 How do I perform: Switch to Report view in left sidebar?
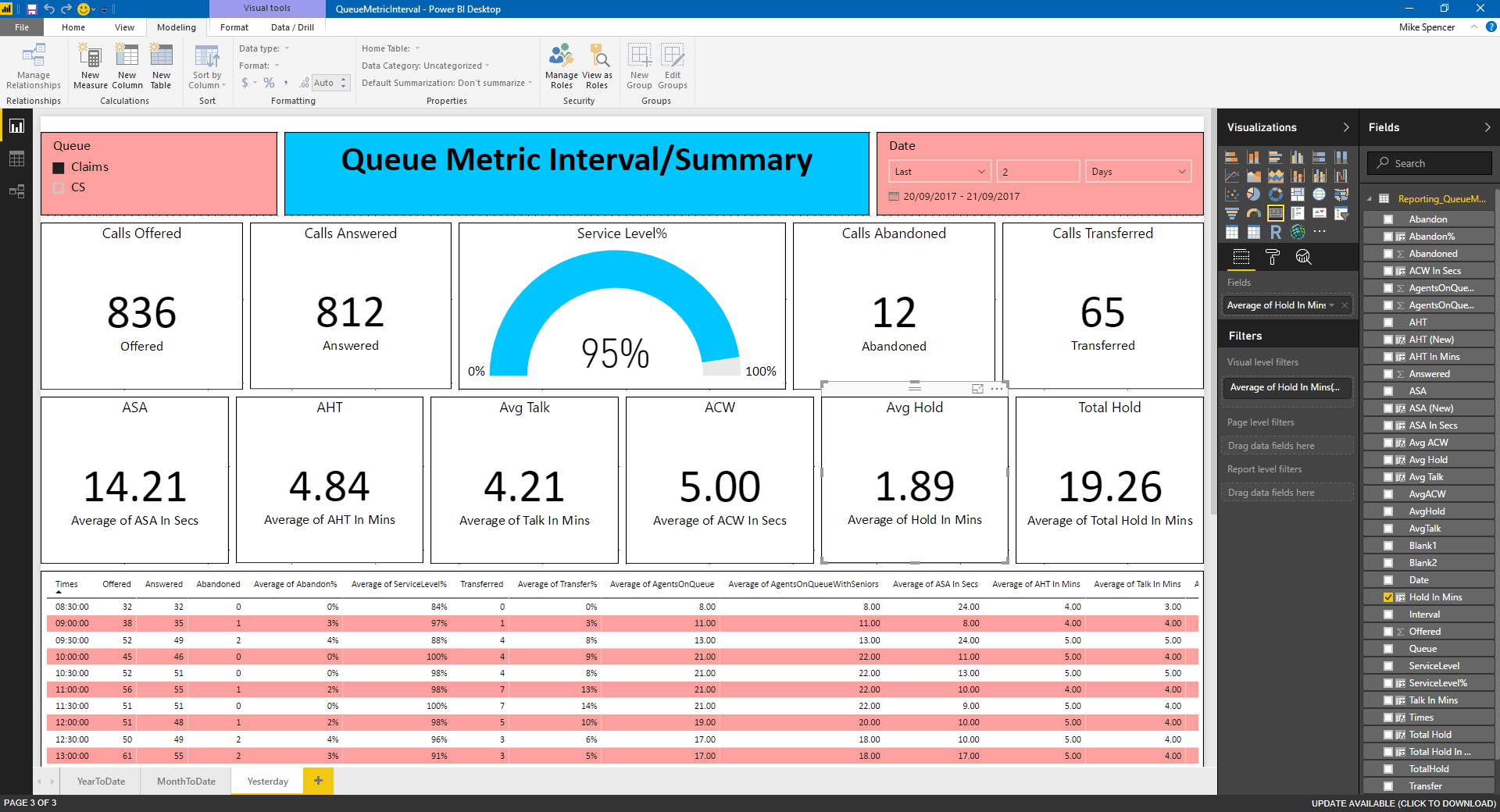pos(16,126)
